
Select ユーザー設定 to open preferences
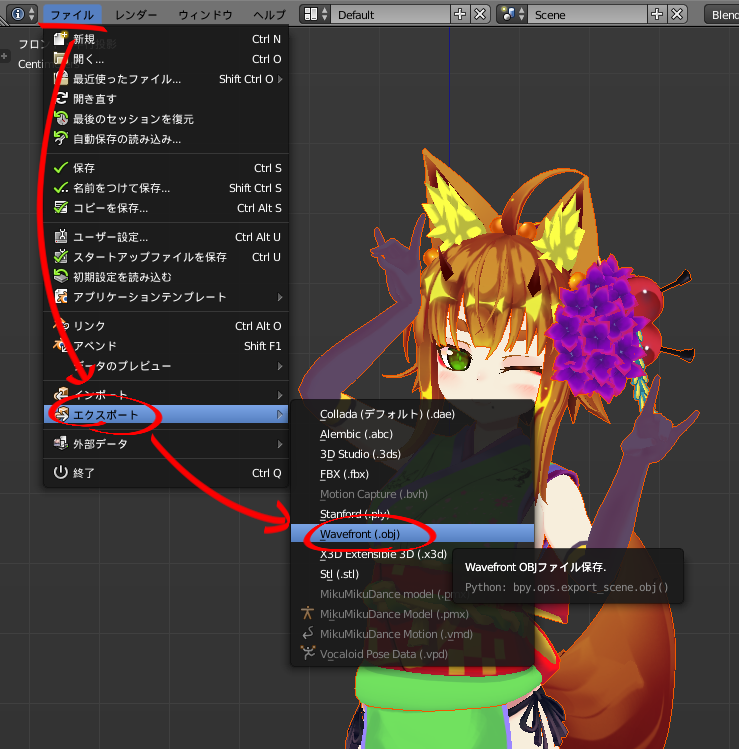click(x=111, y=237)
